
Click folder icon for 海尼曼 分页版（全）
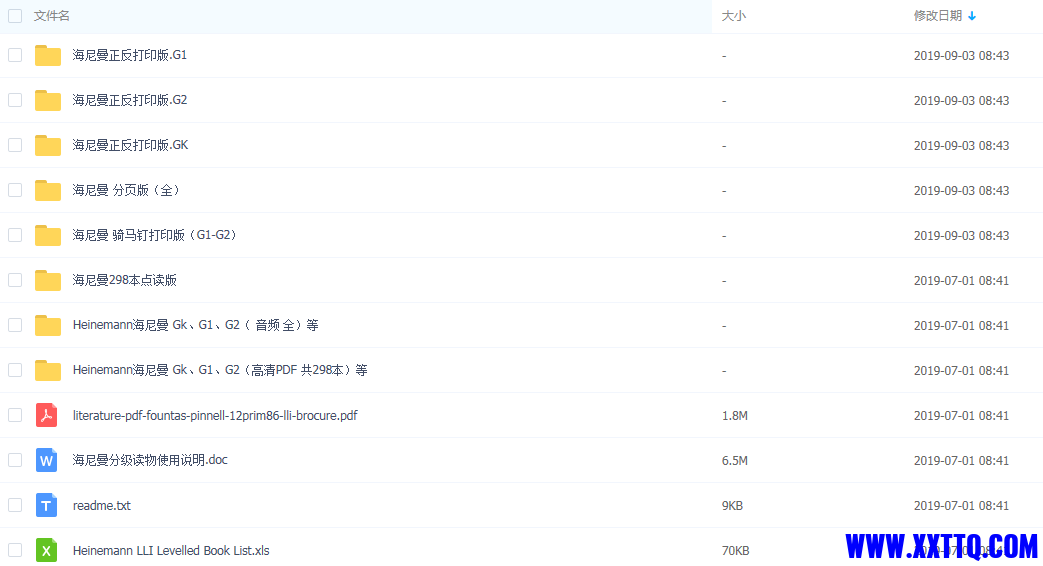[48, 190]
